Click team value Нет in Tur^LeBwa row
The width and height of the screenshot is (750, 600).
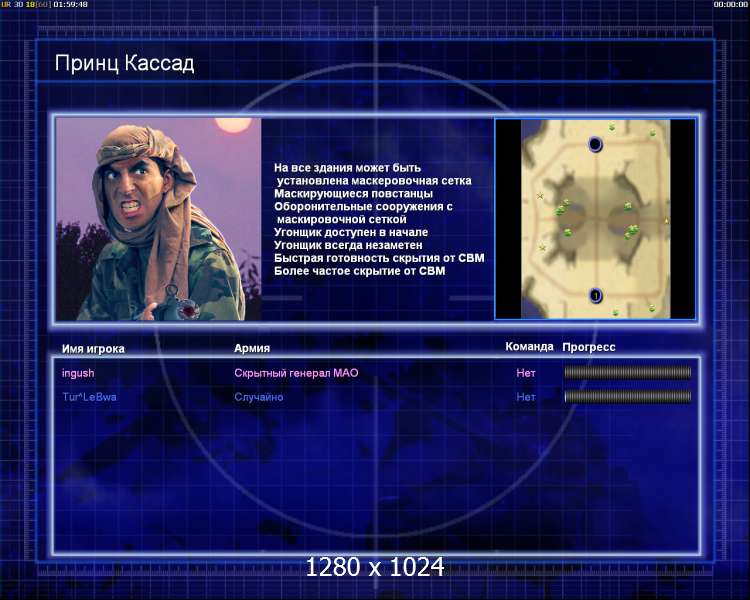526,397
